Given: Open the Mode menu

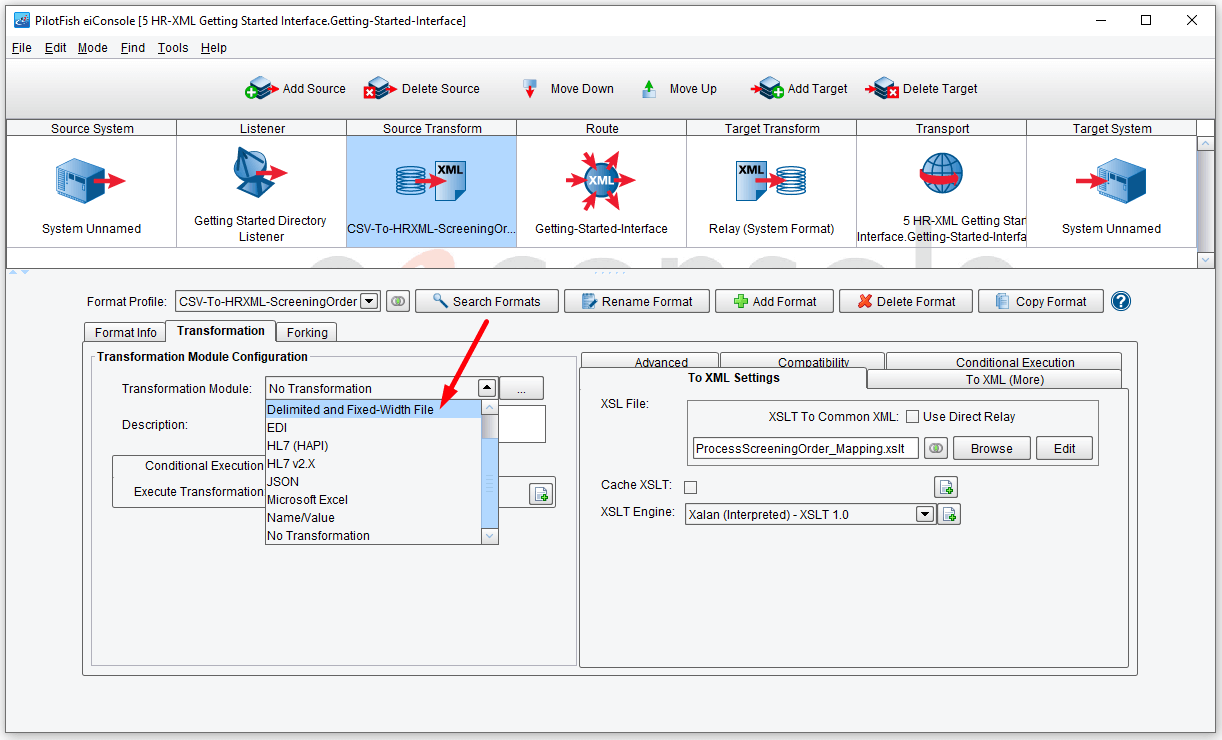Looking at the screenshot, I should tap(93, 47).
